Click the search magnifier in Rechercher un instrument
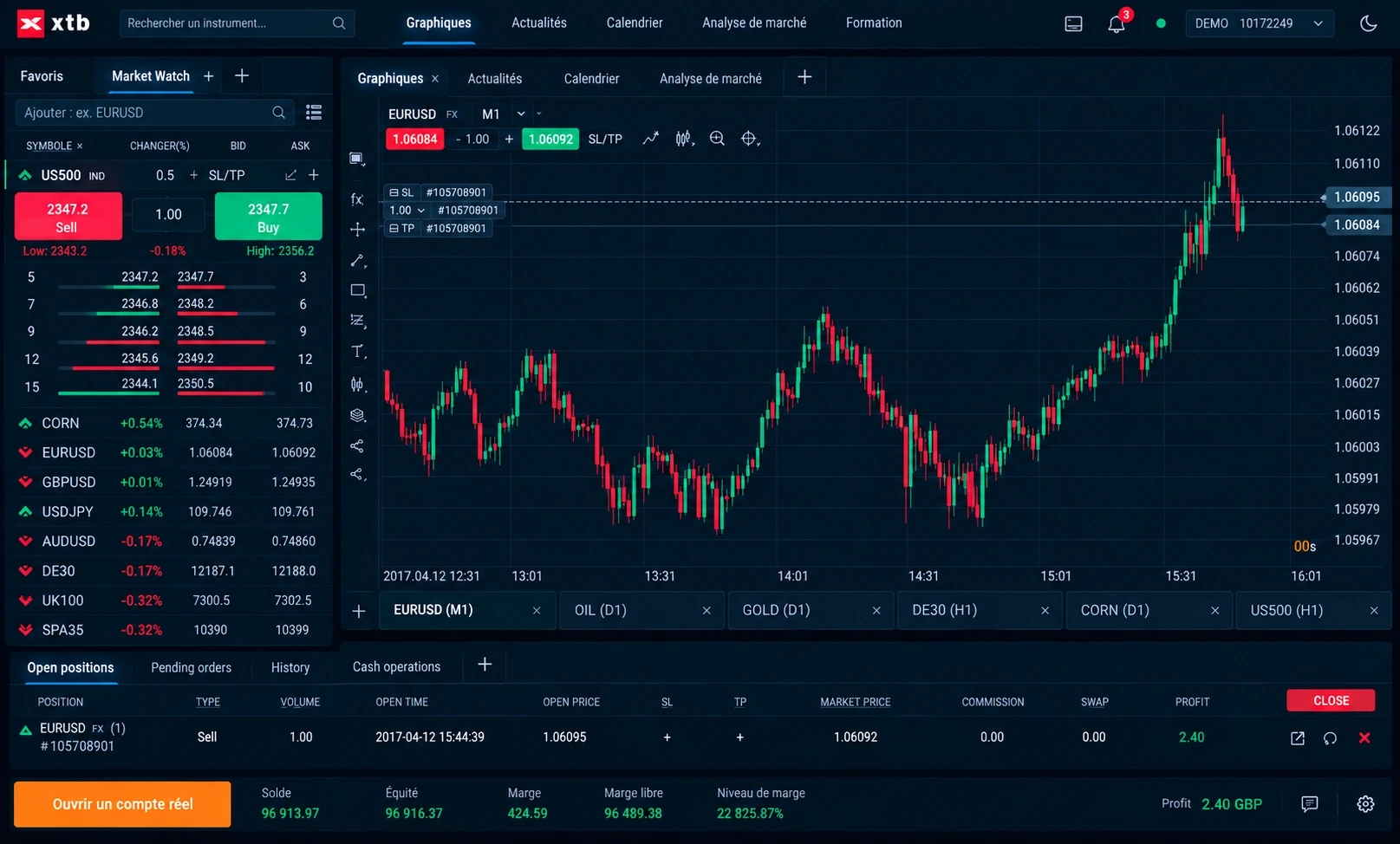 pyautogui.click(x=339, y=23)
